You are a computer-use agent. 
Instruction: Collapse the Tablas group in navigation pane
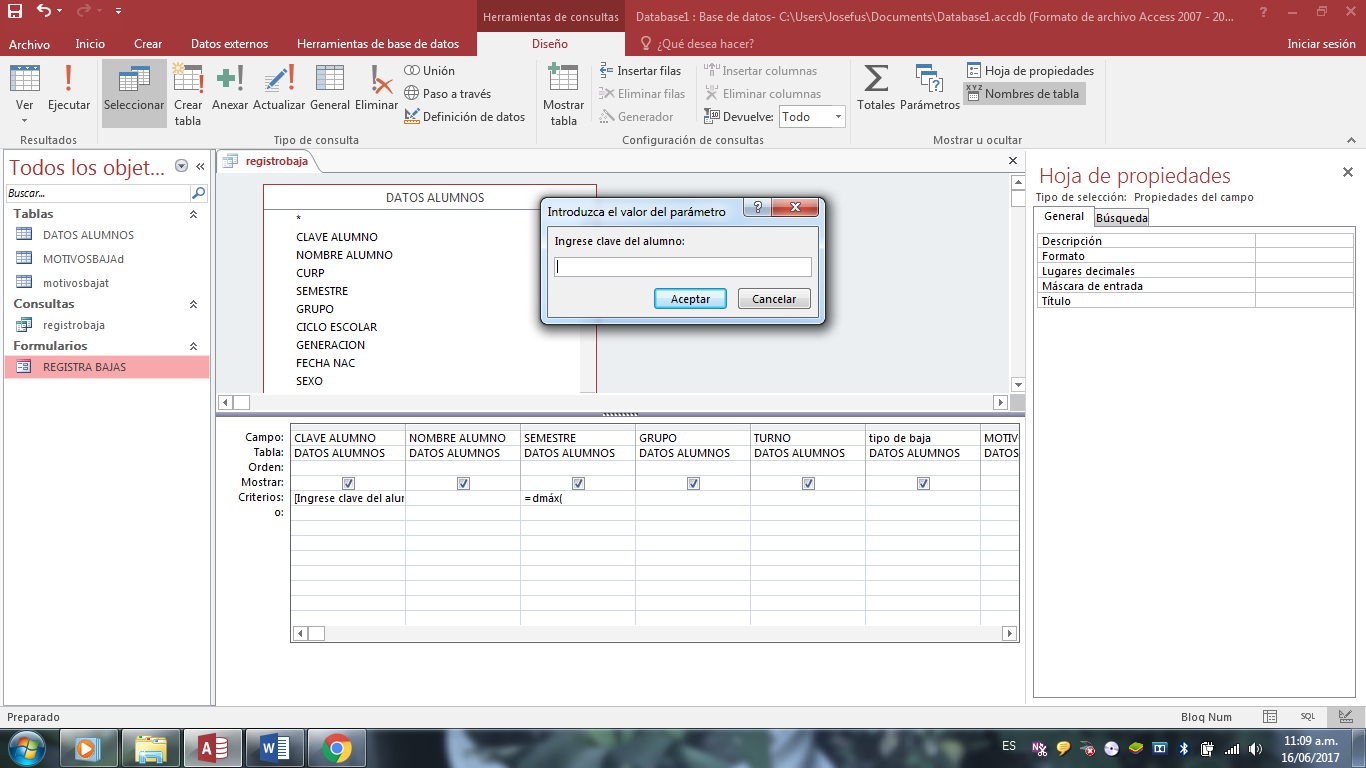point(193,214)
